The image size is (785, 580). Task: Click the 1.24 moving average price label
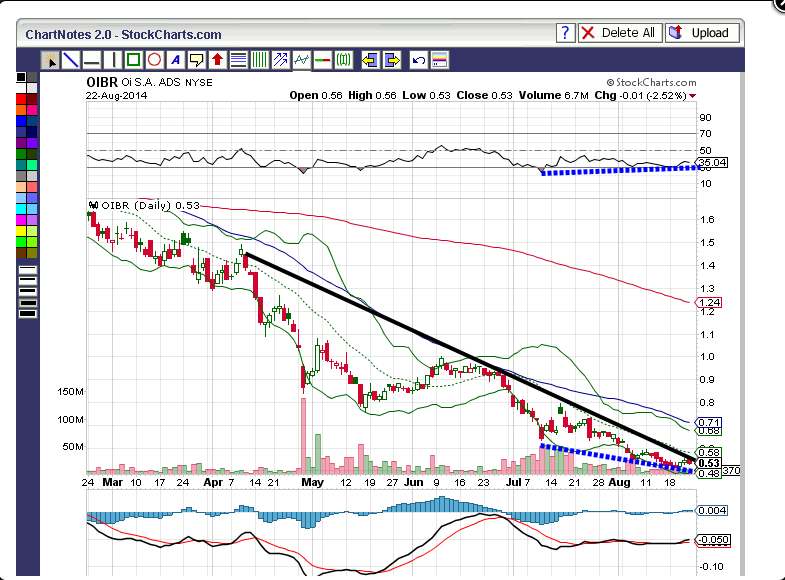click(709, 302)
